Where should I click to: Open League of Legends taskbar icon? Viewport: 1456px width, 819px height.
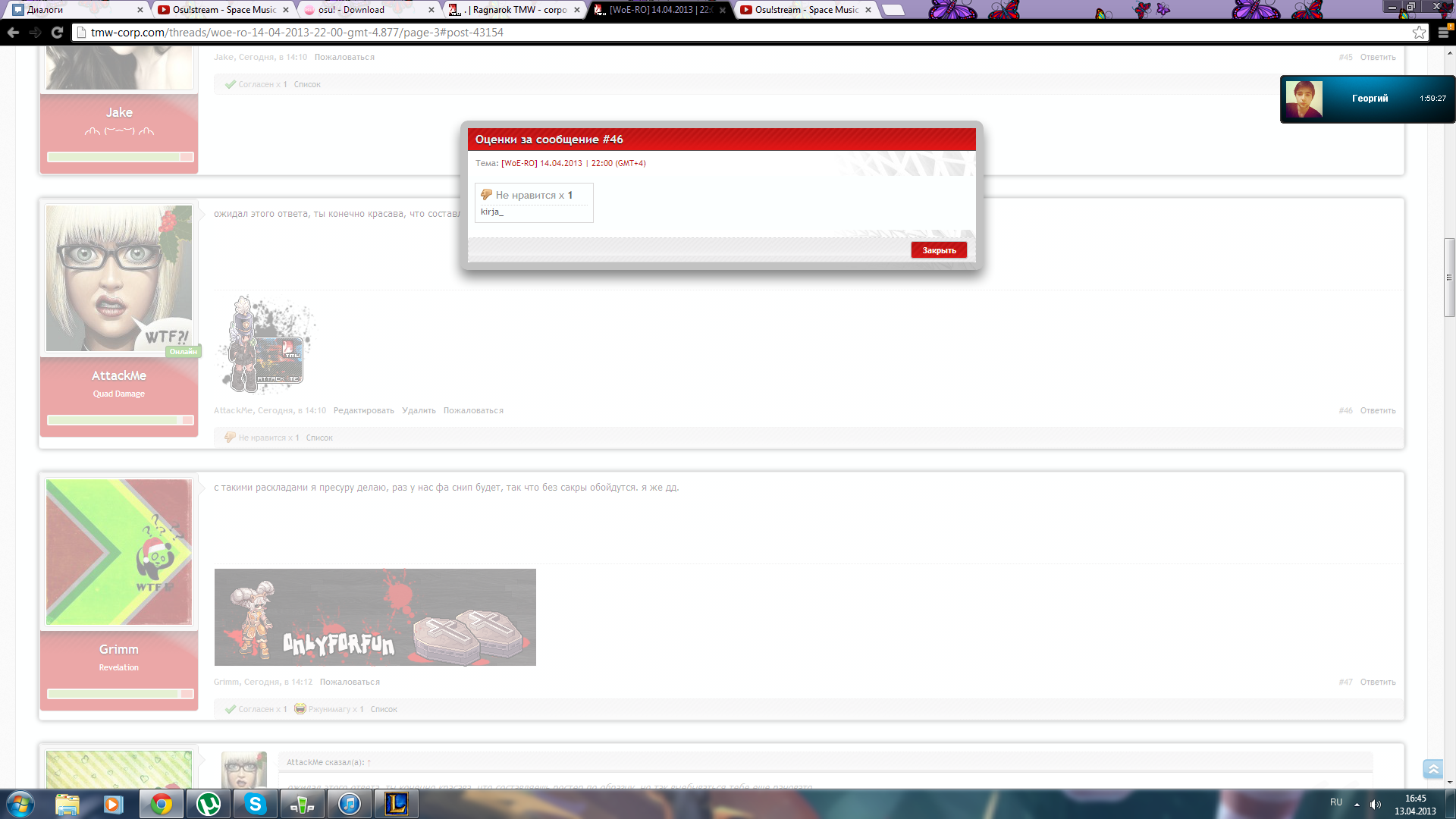pos(396,804)
